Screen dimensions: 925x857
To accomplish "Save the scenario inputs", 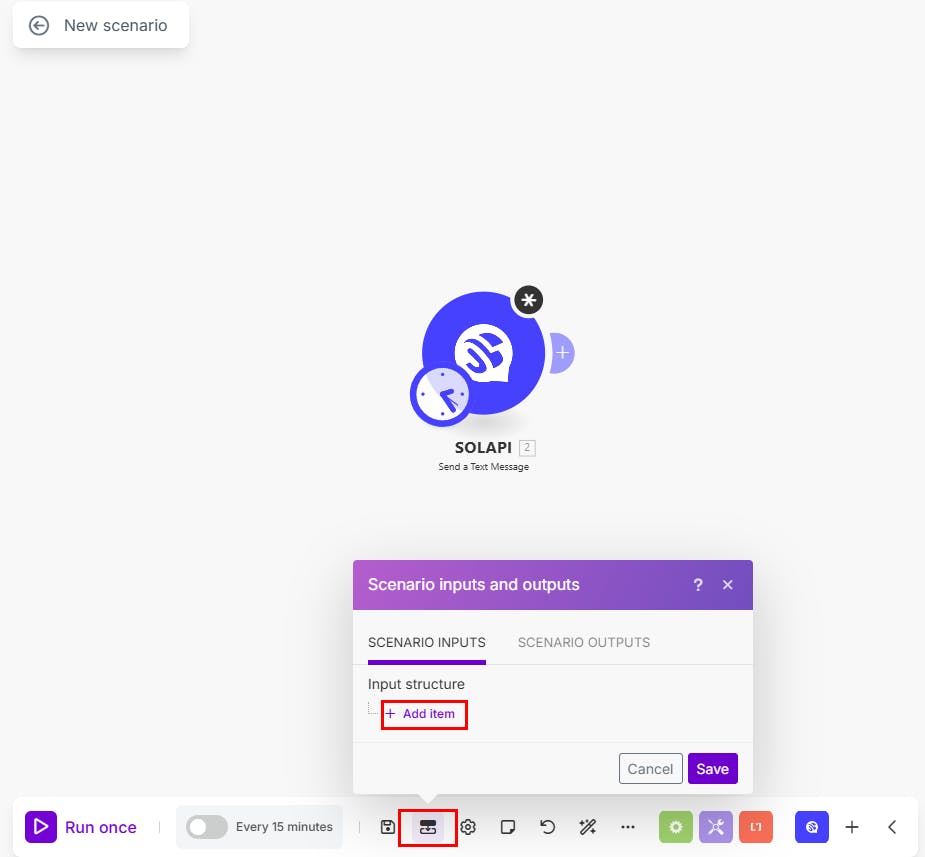I will [x=712, y=769].
